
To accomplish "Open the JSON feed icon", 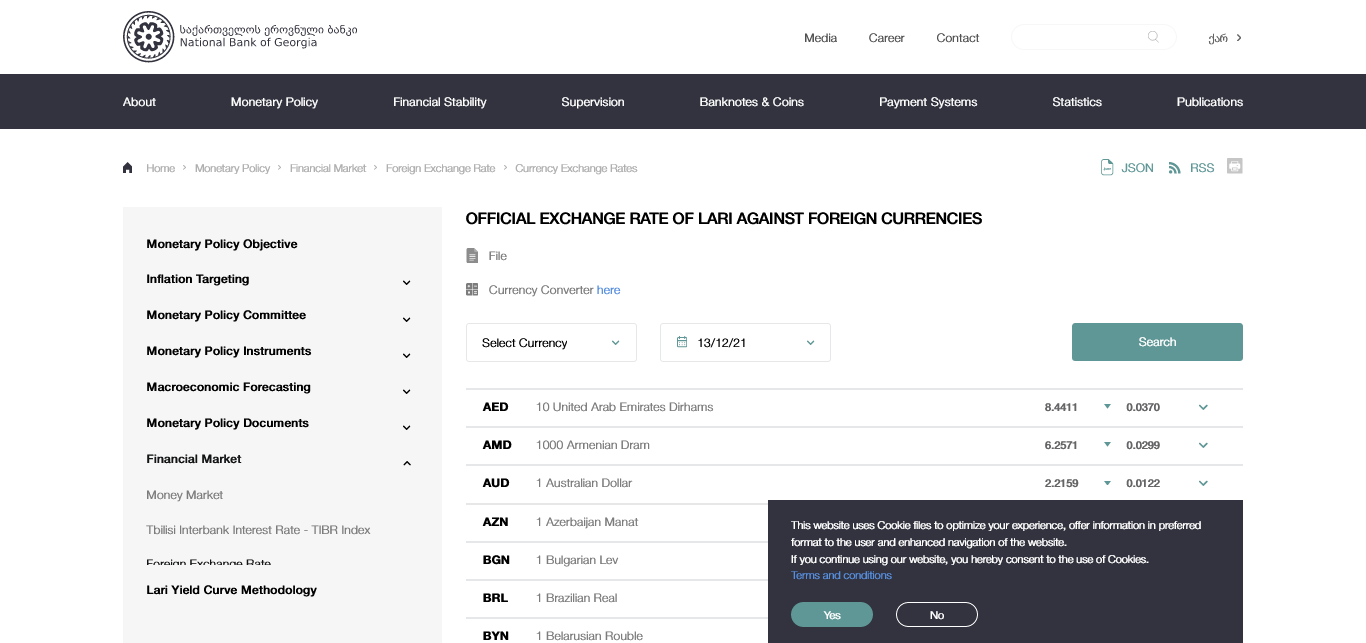I will pos(1107,167).
